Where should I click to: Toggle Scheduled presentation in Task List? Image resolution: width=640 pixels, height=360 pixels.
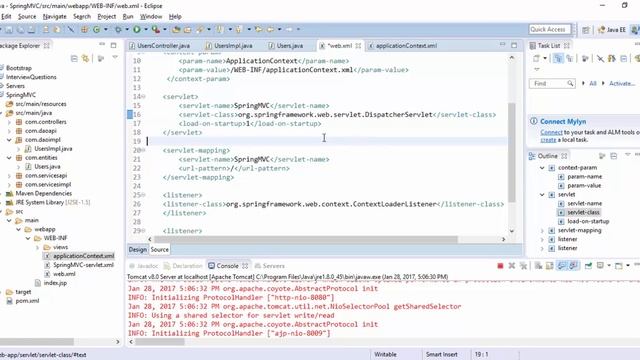click(569, 58)
